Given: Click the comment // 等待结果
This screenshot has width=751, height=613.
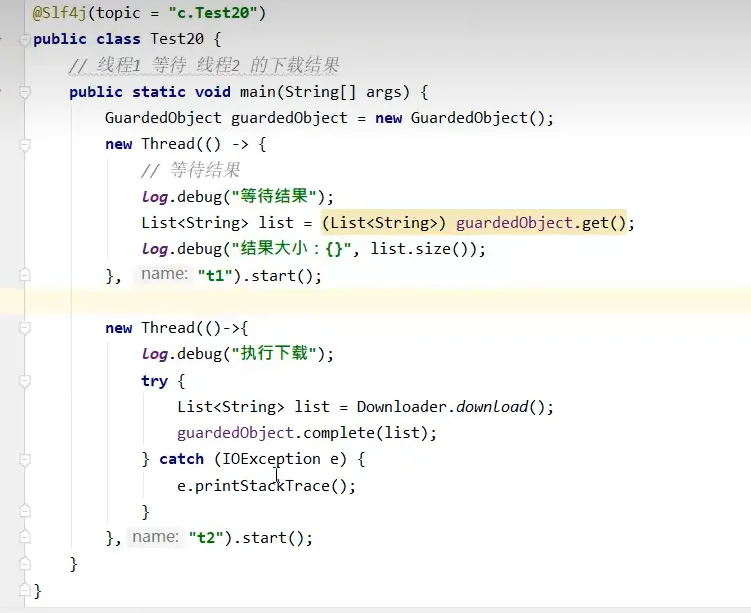Looking at the screenshot, I should [x=191, y=170].
